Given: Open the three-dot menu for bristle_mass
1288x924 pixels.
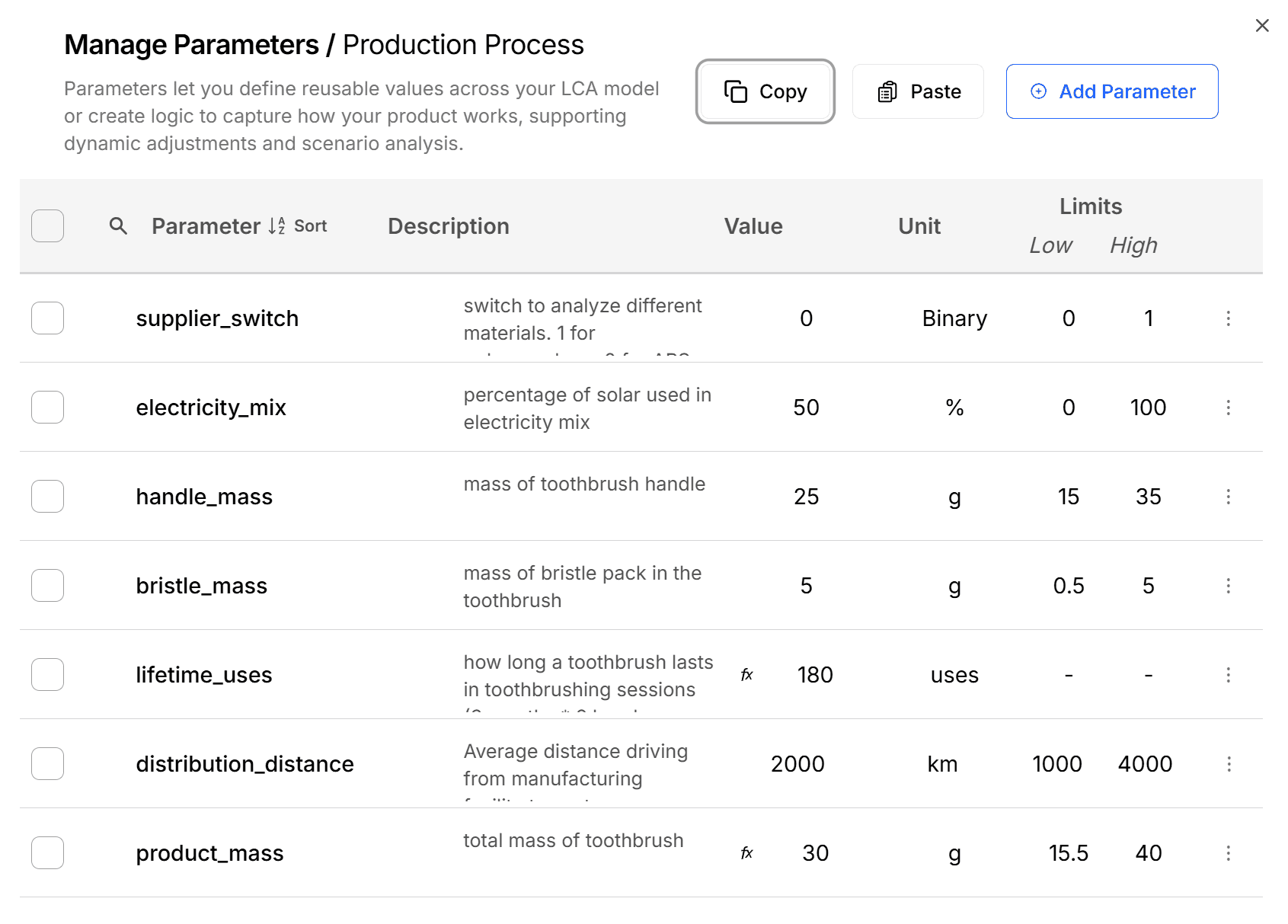Looking at the screenshot, I should [x=1229, y=586].
